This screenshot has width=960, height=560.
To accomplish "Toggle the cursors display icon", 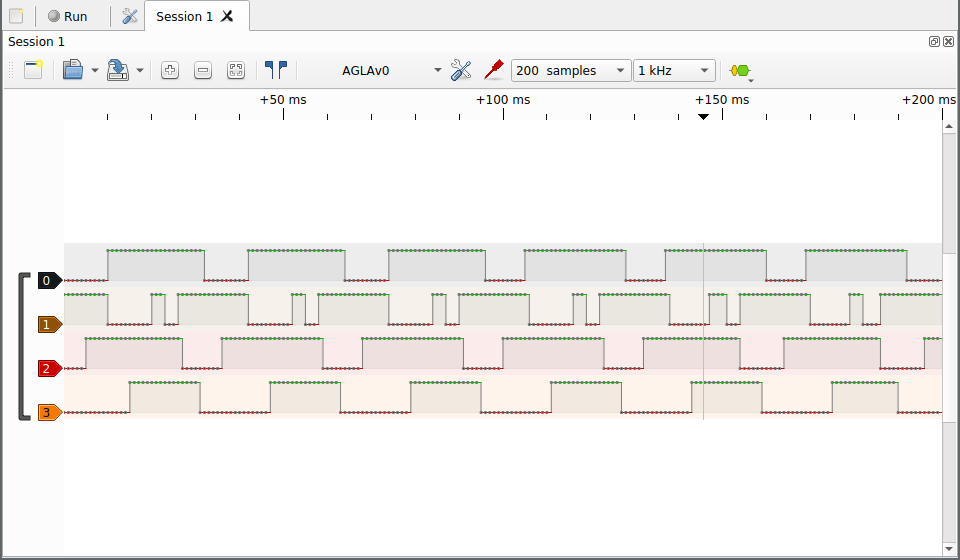I will coord(276,70).
